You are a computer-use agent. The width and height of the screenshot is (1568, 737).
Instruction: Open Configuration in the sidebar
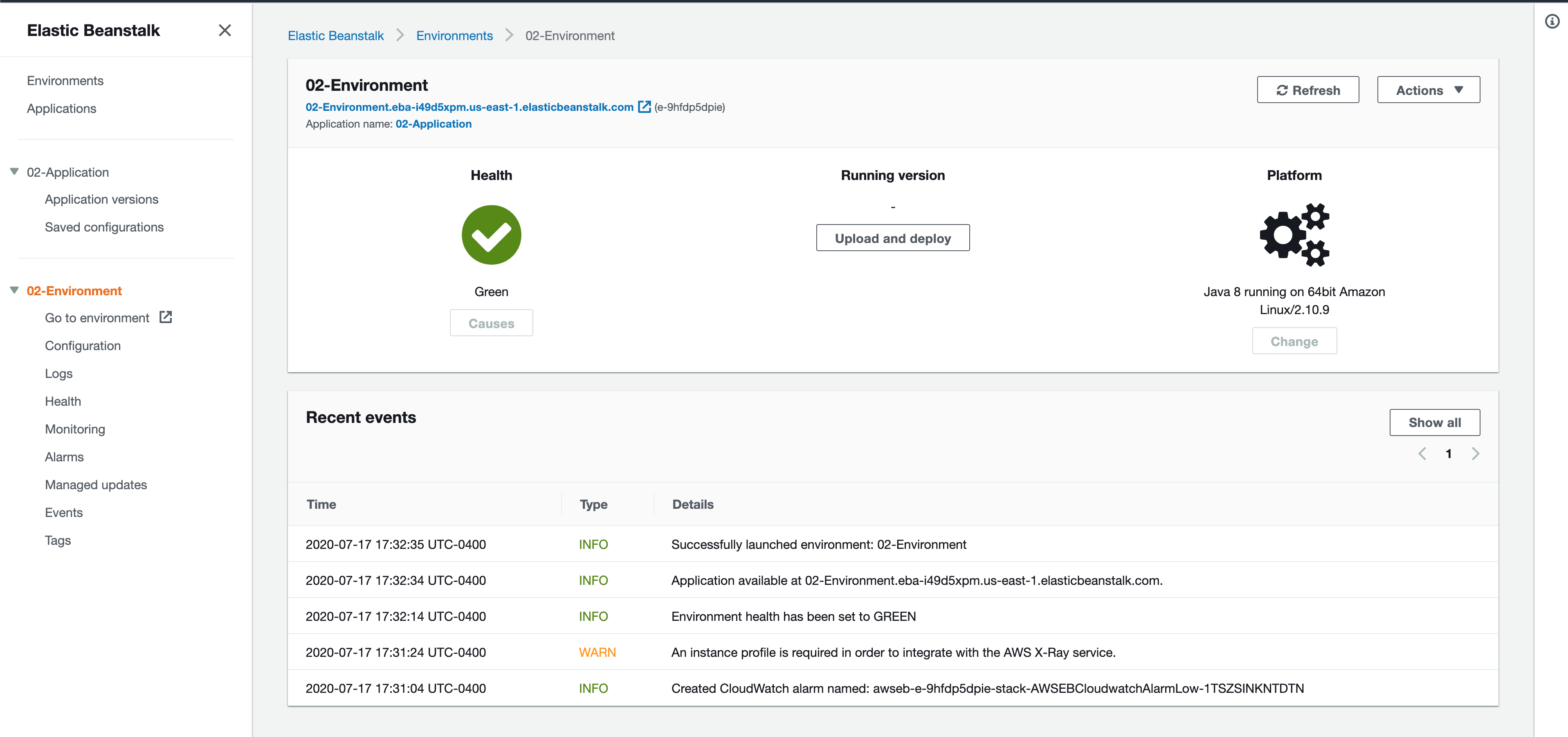(83, 346)
